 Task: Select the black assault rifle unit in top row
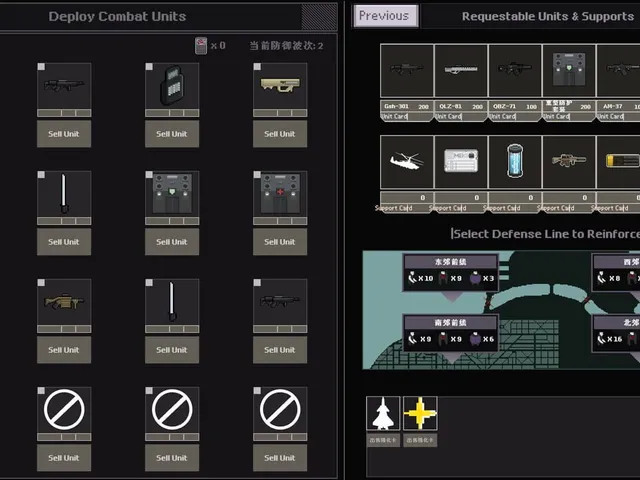click(64, 86)
